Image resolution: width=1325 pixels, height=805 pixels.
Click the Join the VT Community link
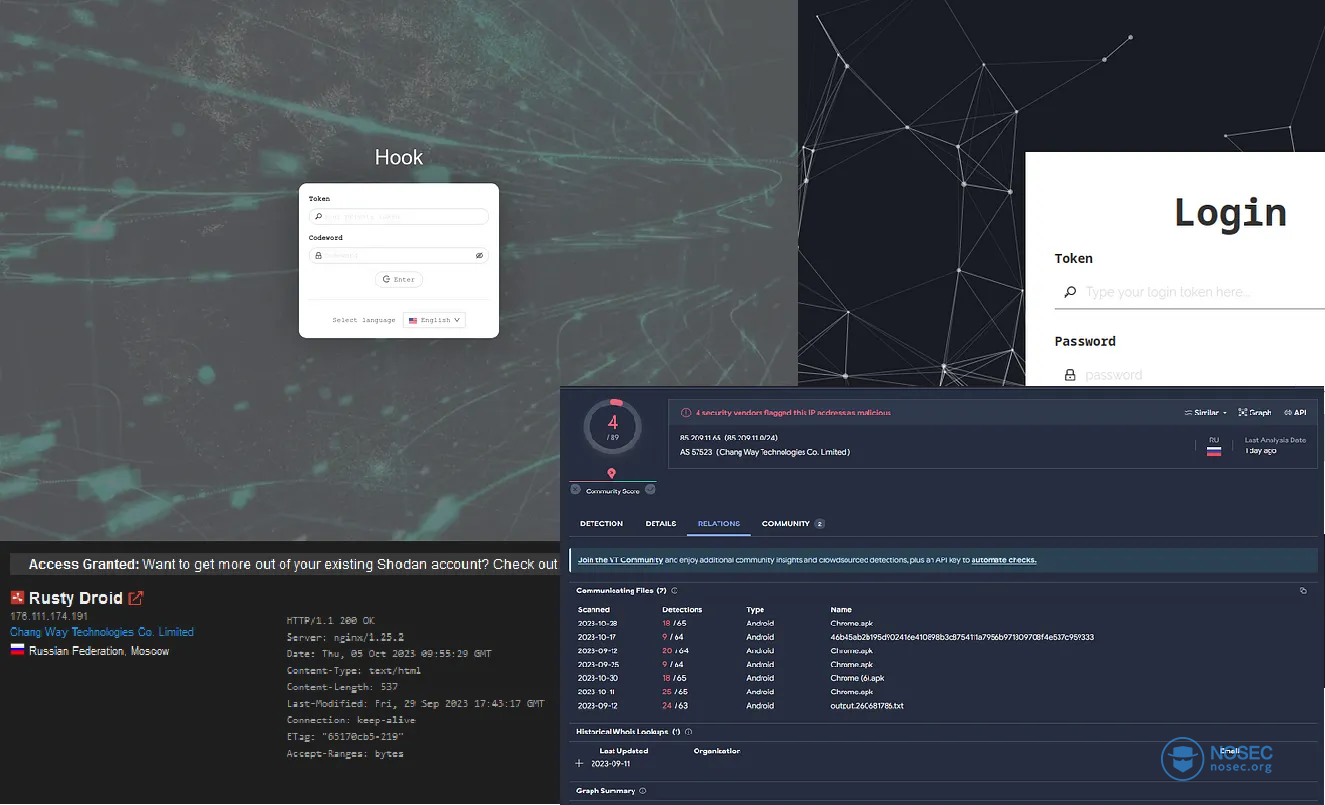[620, 560]
